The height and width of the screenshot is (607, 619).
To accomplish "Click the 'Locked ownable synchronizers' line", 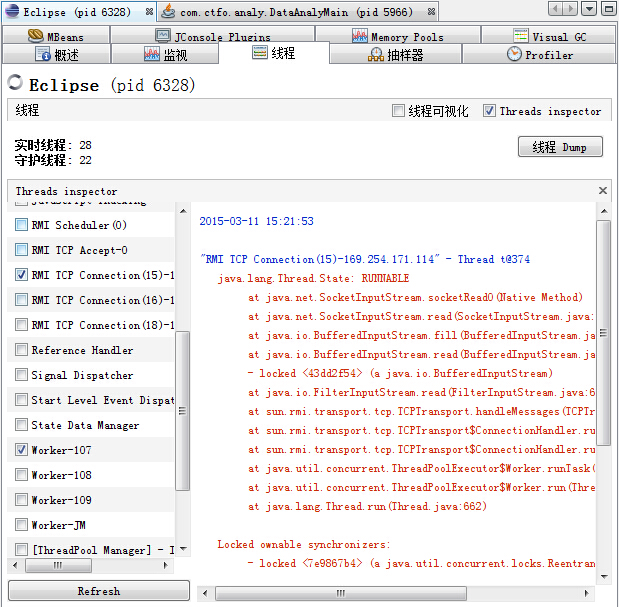I will click(x=304, y=544).
